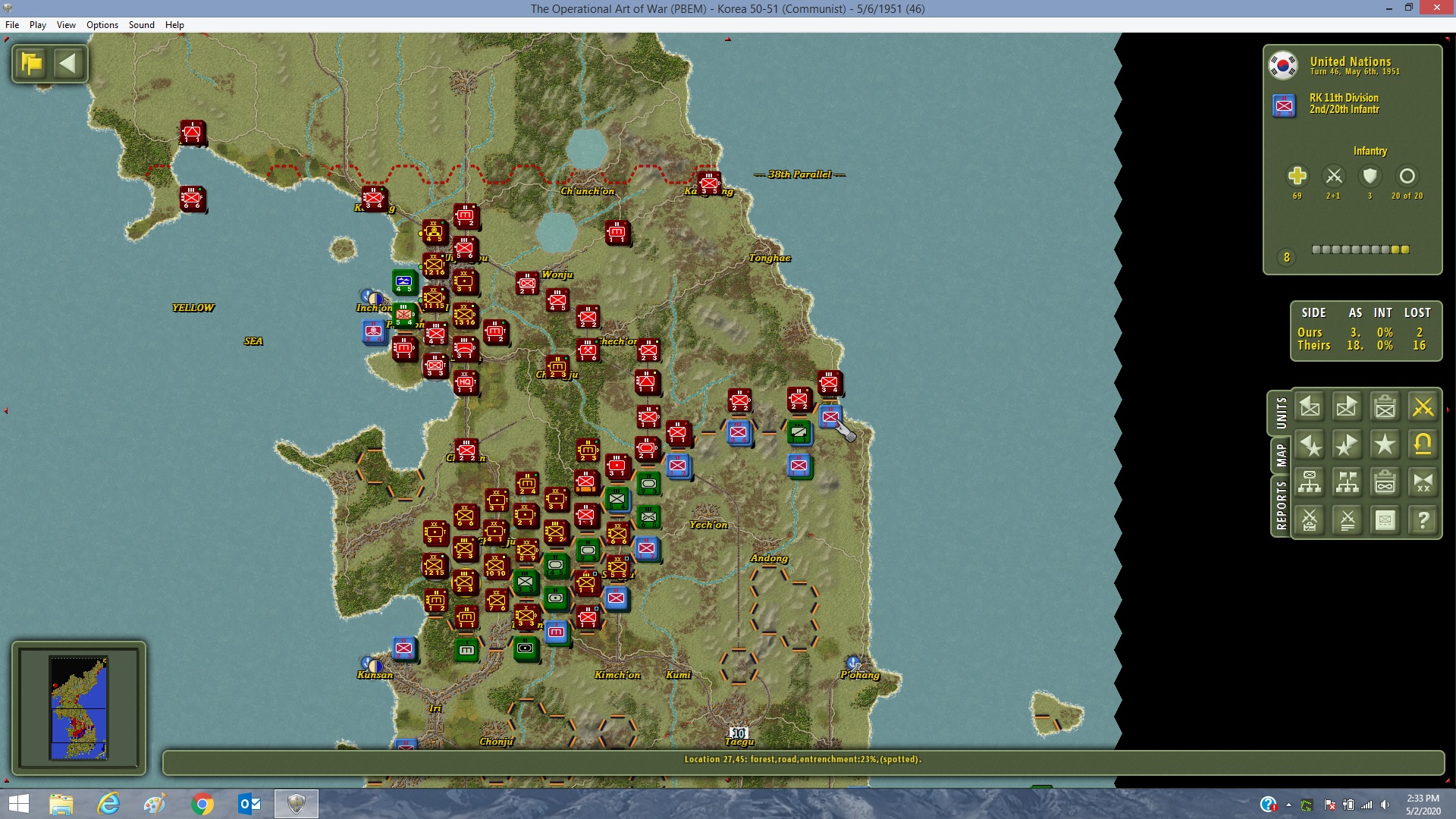This screenshot has height=819, width=1456.
Task: Open the Sound menu
Action: click(x=142, y=25)
